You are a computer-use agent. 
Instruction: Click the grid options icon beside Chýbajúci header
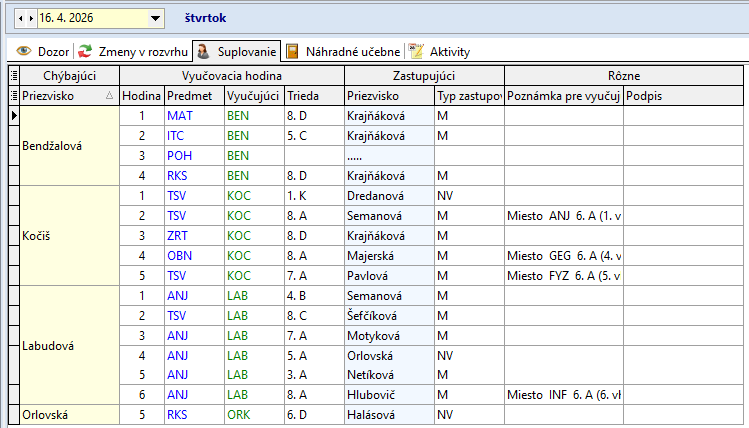(13, 75)
